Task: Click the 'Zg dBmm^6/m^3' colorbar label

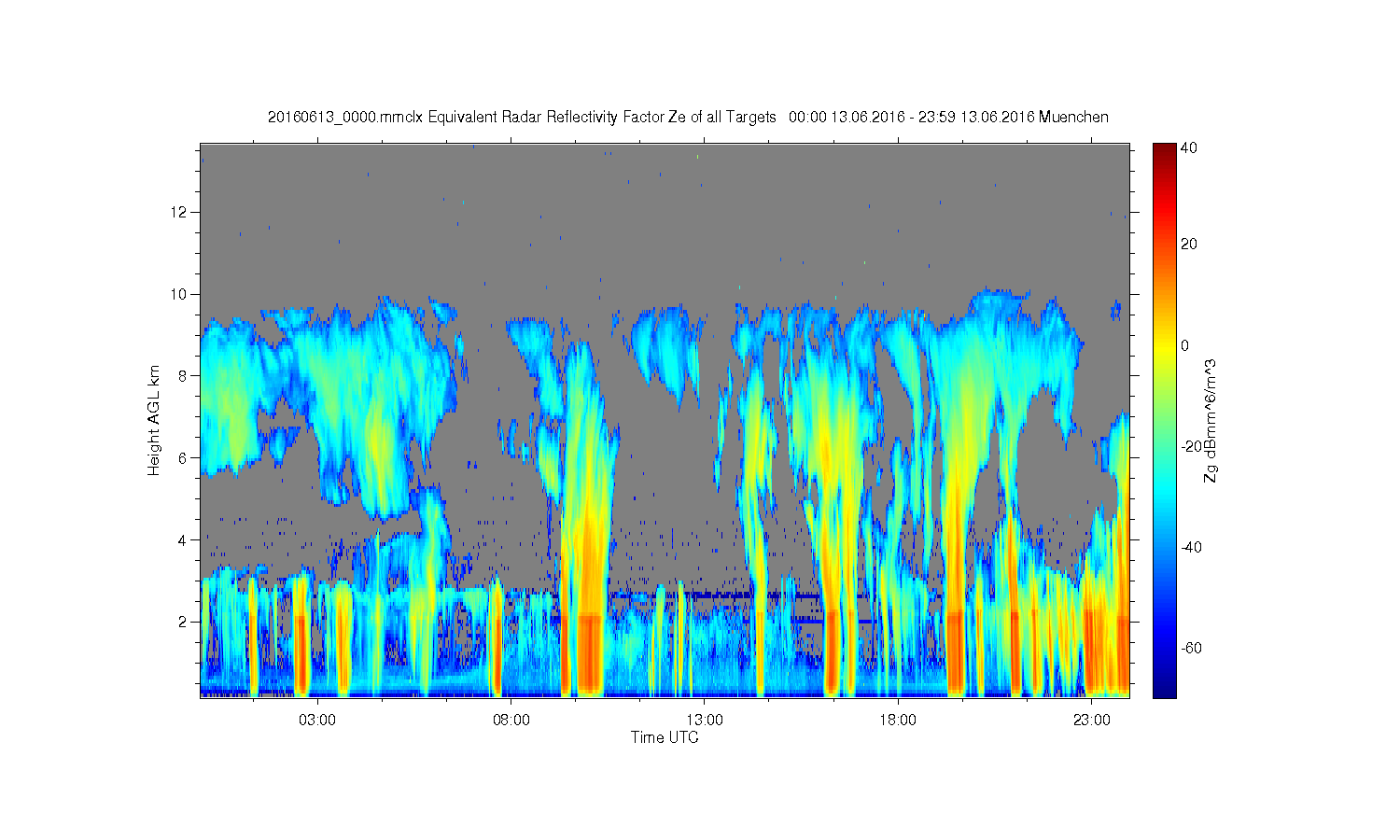Action: [1210, 421]
